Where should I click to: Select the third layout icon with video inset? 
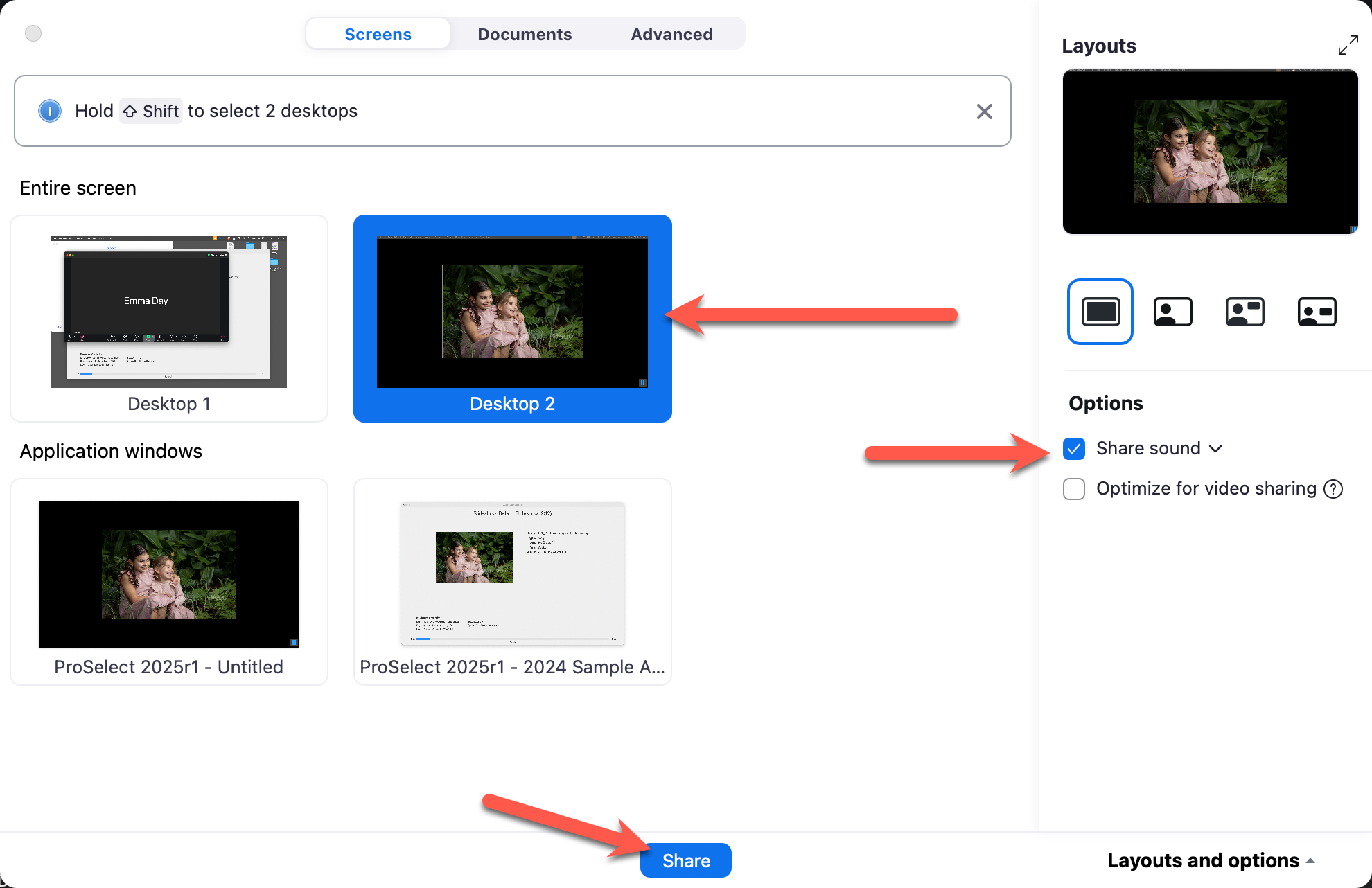pyautogui.click(x=1245, y=312)
